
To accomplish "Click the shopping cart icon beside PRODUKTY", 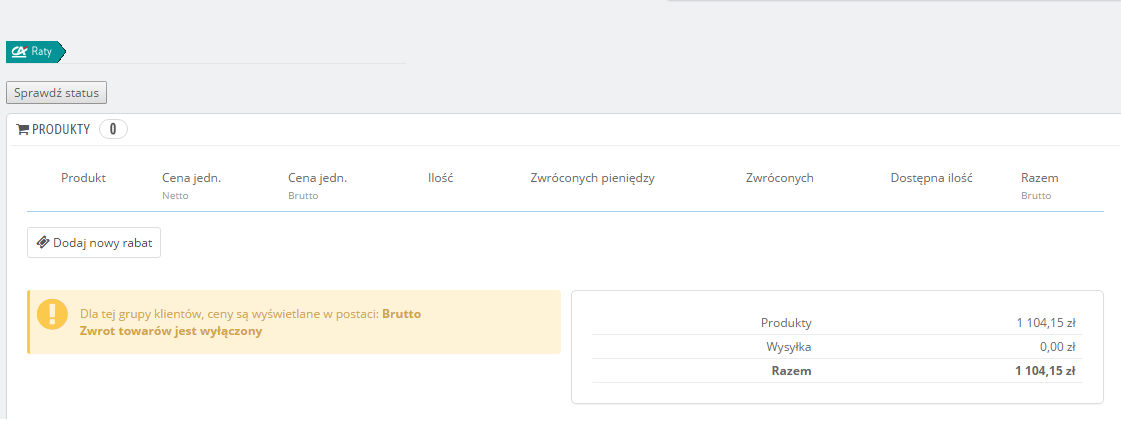I will click(x=23, y=130).
